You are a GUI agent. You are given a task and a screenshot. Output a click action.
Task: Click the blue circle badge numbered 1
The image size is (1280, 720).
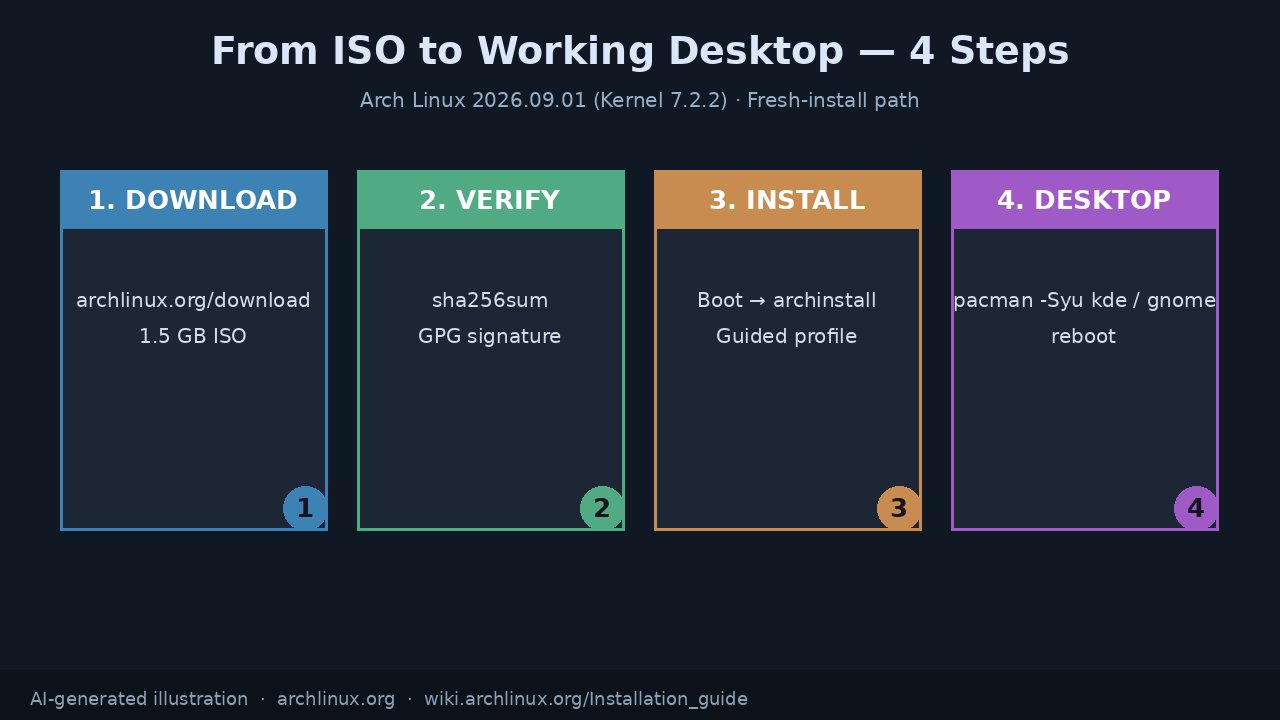tap(305, 508)
